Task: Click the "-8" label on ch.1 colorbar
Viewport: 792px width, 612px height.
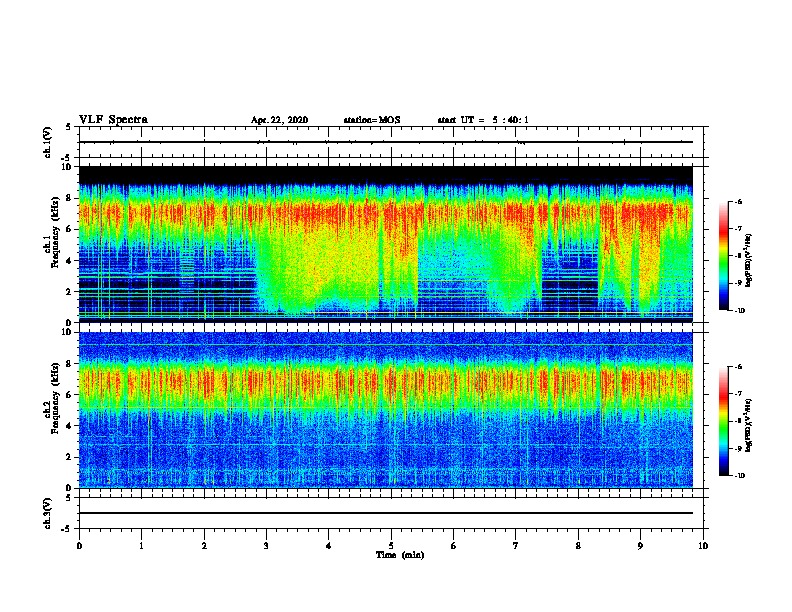Action: (738, 256)
